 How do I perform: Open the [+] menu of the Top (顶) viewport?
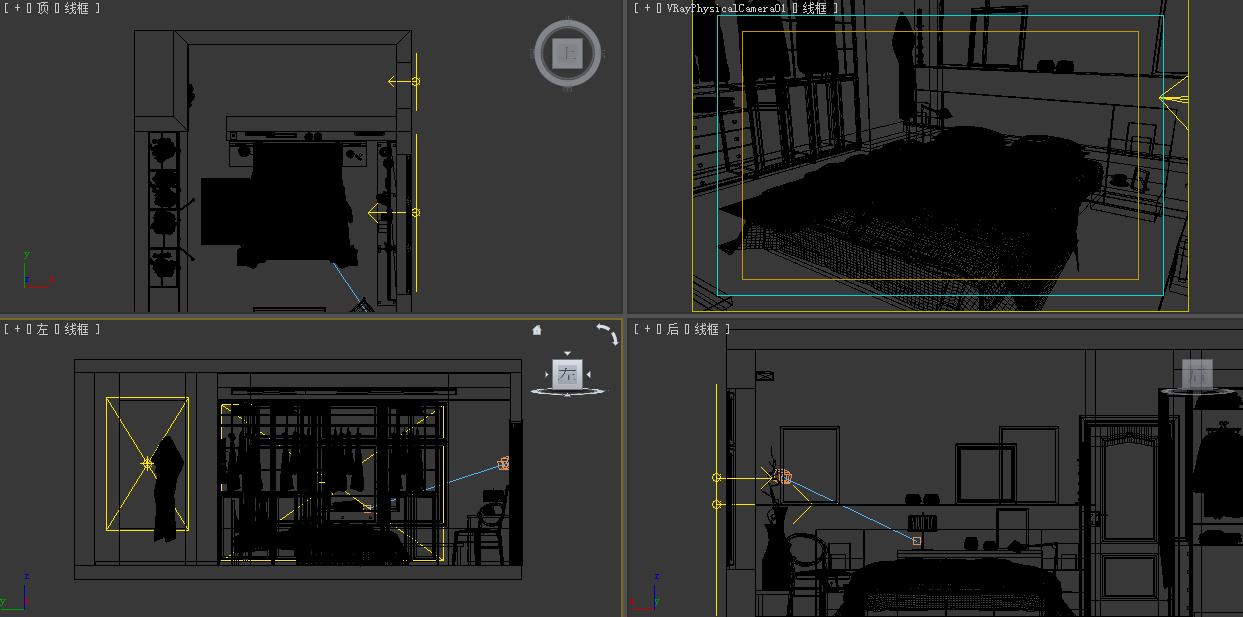click(x=16, y=8)
